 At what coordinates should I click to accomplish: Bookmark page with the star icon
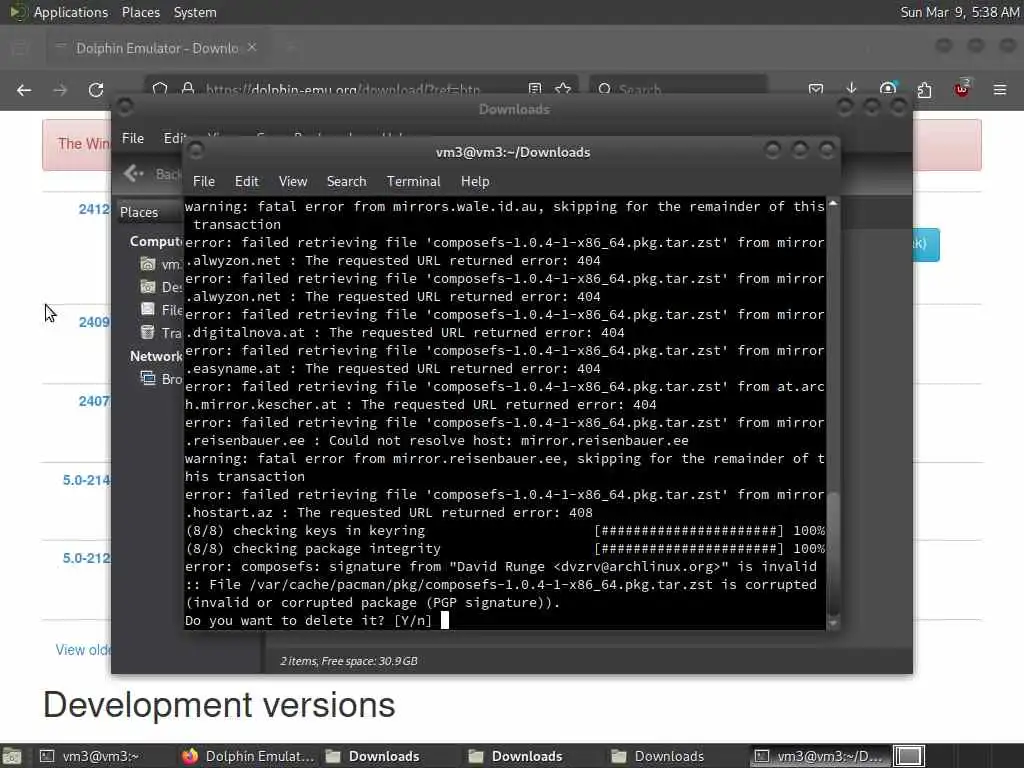click(563, 88)
